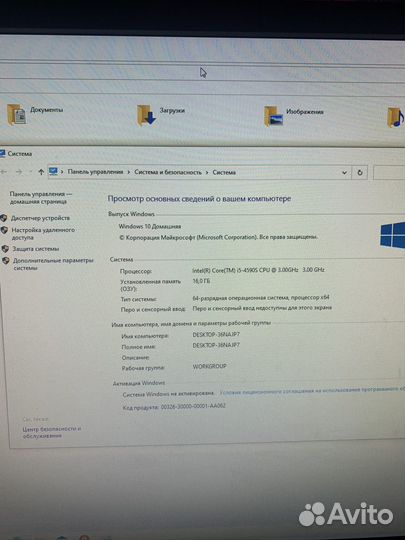The width and height of the screenshot is (405, 540).
Task: Click shield icon beside Настройка удаленного доступа
Action: coord(4,230)
